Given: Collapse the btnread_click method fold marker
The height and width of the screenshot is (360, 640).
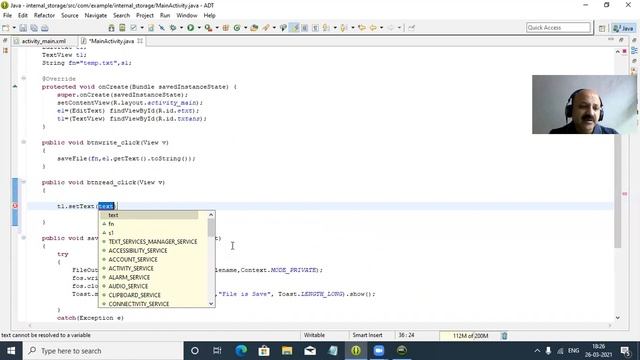Looking at the screenshot, I should 24,182.
